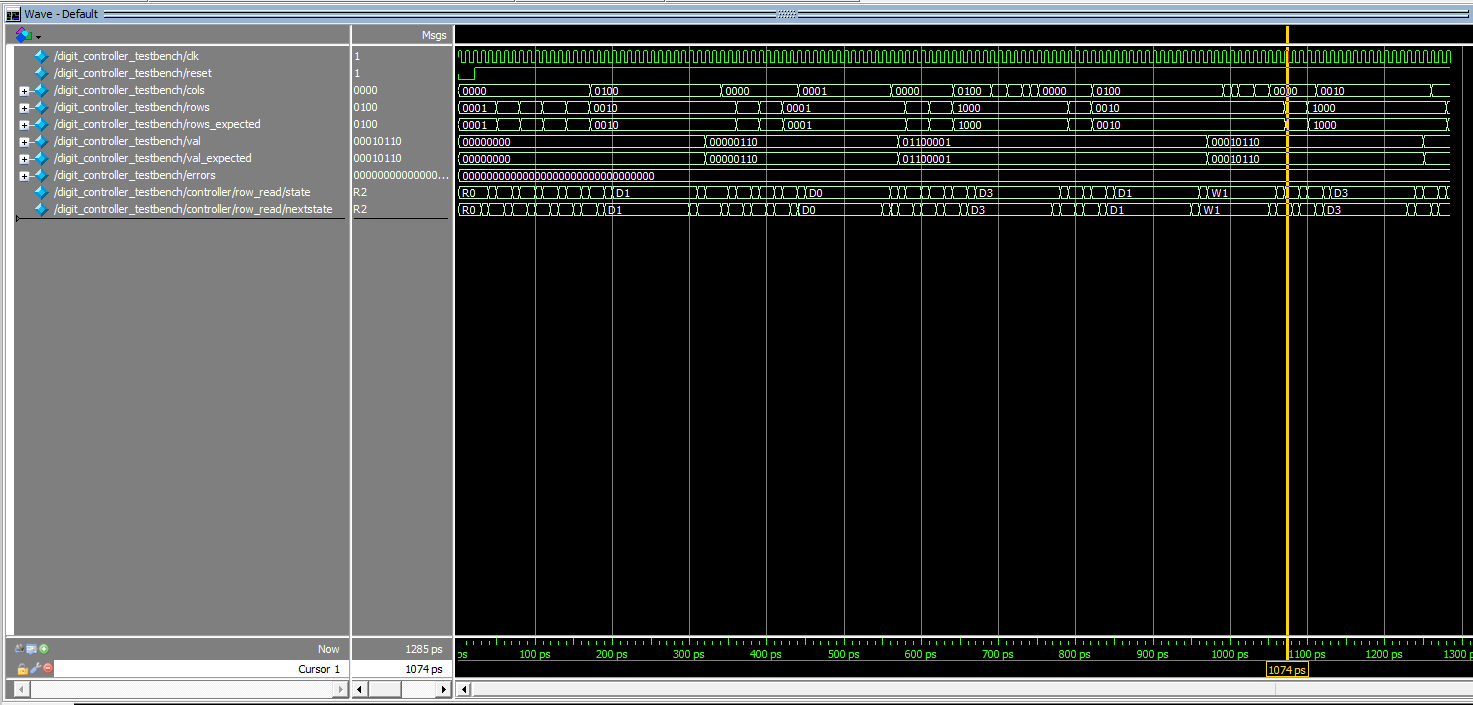The height and width of the screenshot is (705, 1473).
Task: Toggle the lock on Cursor 1
Action: pos(21,669)
